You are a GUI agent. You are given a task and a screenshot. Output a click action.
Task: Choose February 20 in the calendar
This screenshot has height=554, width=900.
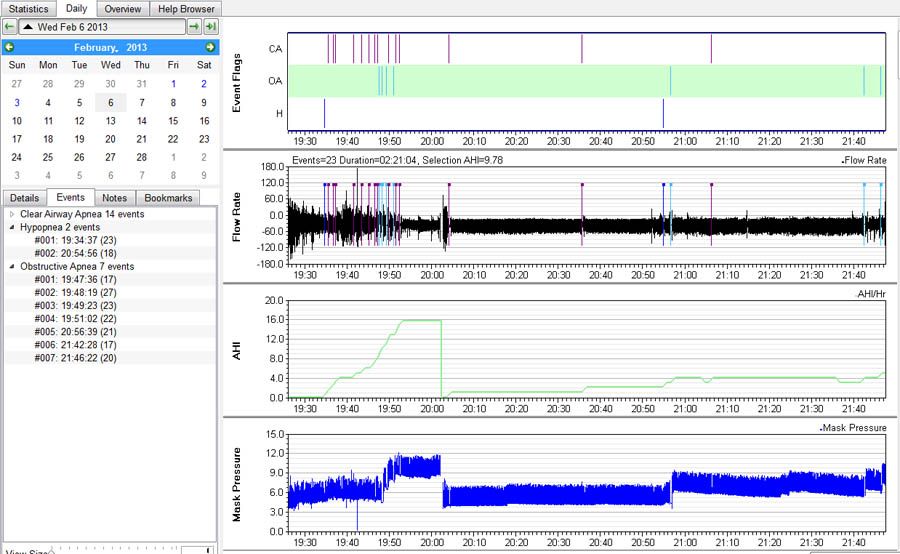pos(110,139)
